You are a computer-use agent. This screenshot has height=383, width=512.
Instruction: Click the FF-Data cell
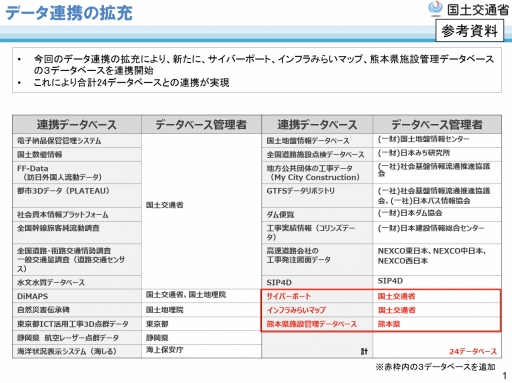click(x=77, y=173)
